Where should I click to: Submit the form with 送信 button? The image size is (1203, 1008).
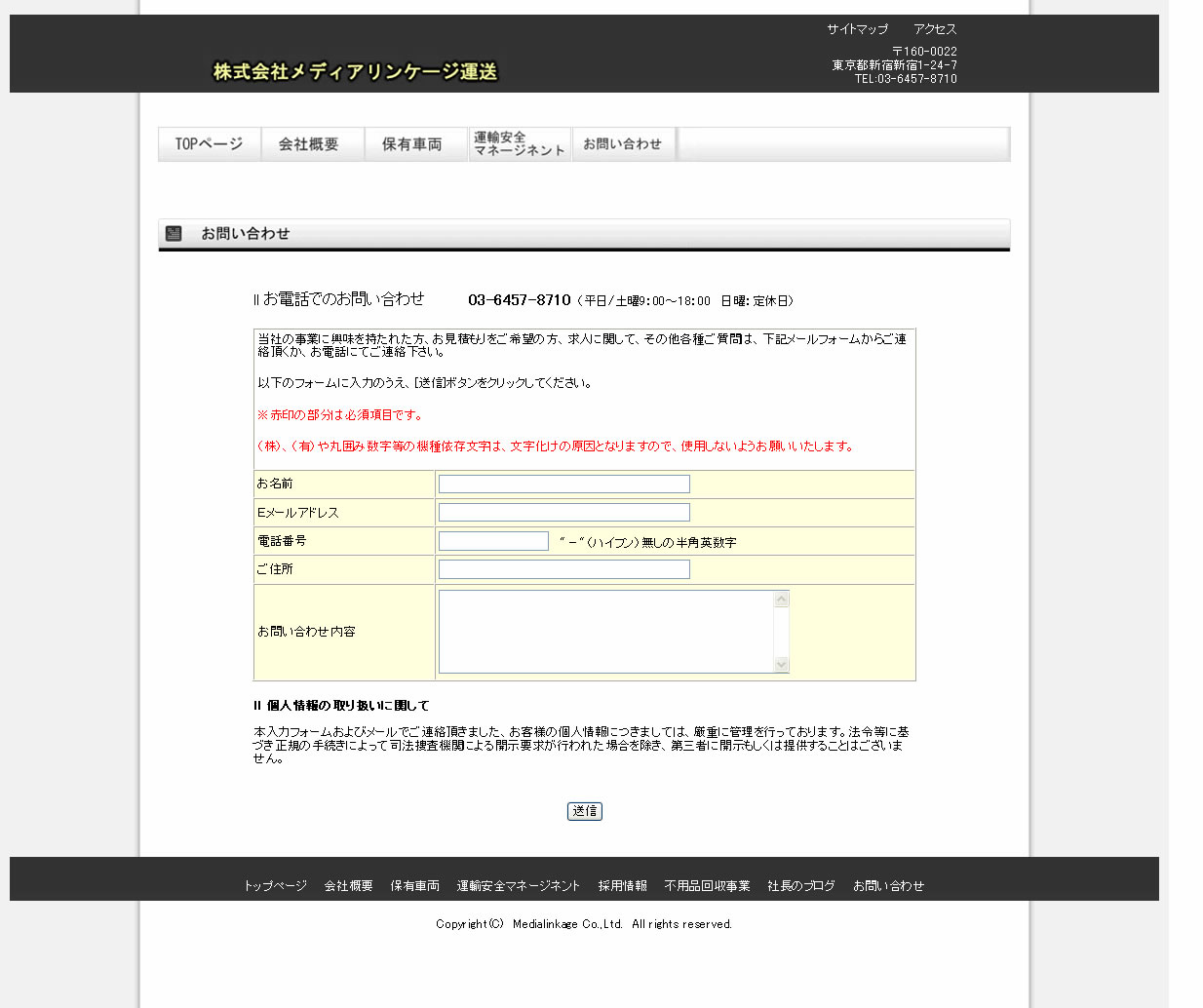[585, 811]
